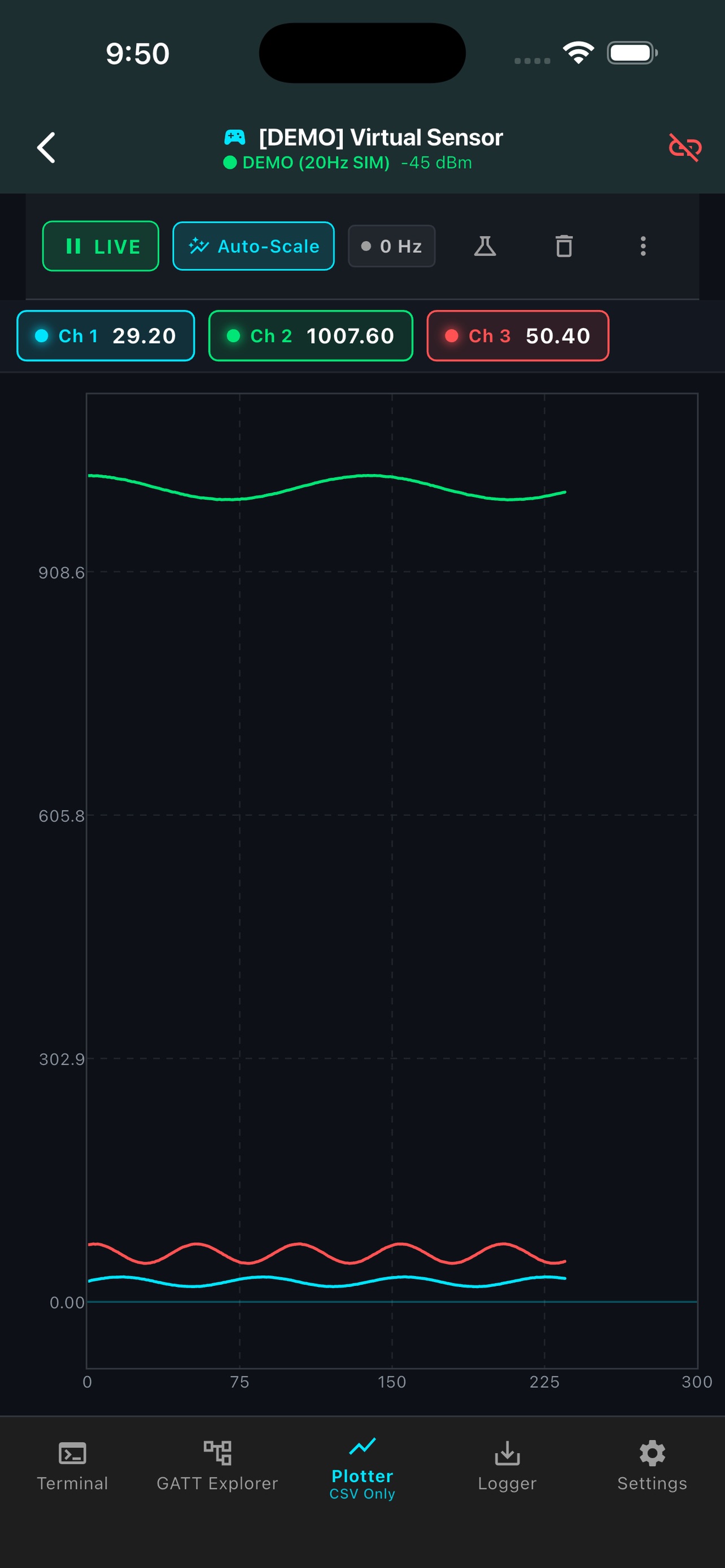The image size is (725, 1568).
Task: Tap the red Ch 3 waveform line
Action: click(327, 1253)
